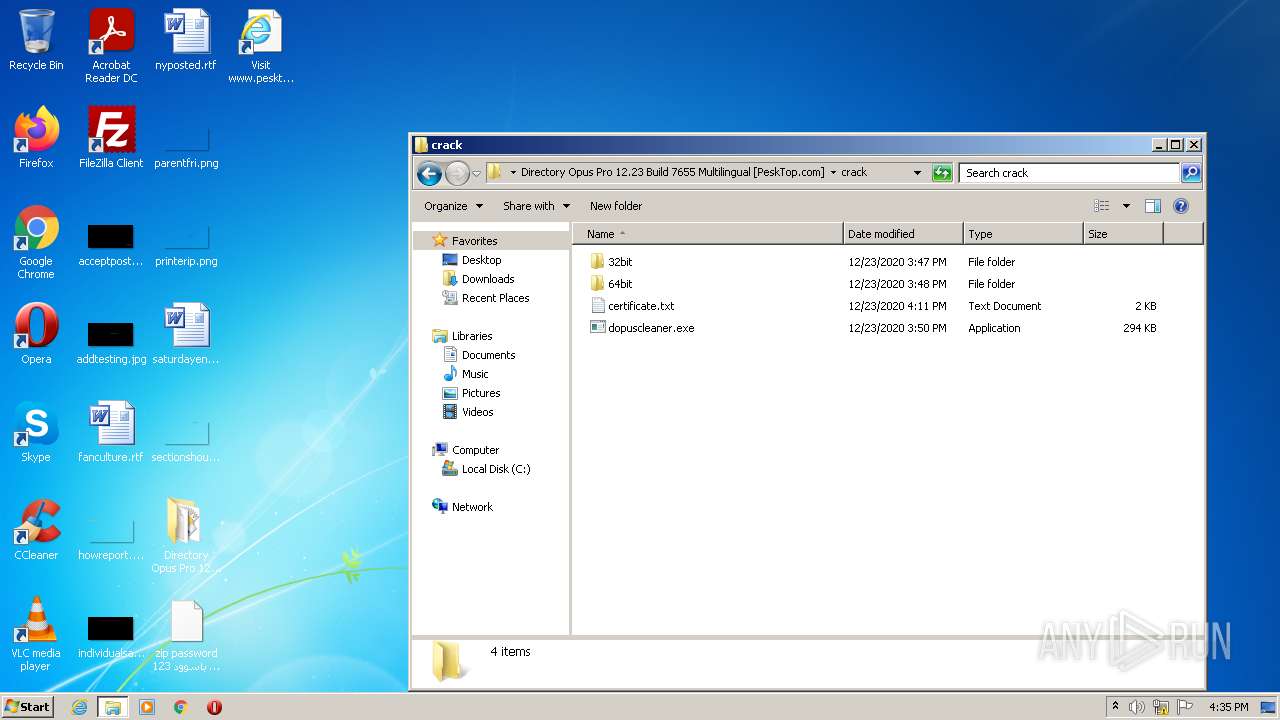
Task: Open Libraries in navigation pane
Action: (x=472, y=336)
